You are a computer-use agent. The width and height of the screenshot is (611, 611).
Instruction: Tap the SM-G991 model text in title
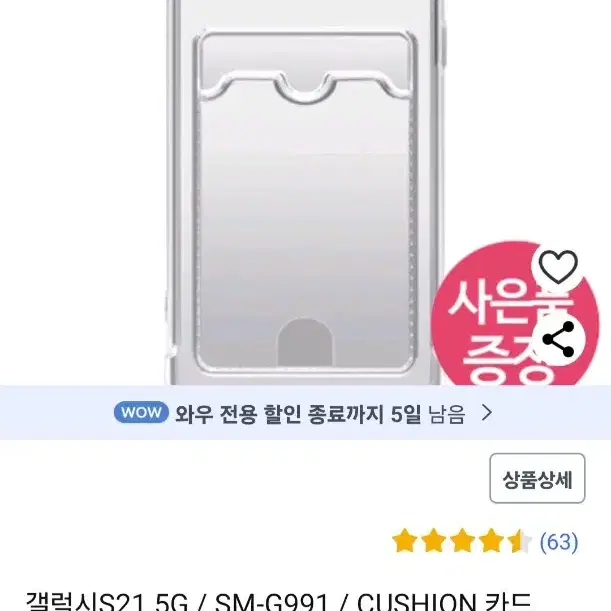tap(271, 603)
